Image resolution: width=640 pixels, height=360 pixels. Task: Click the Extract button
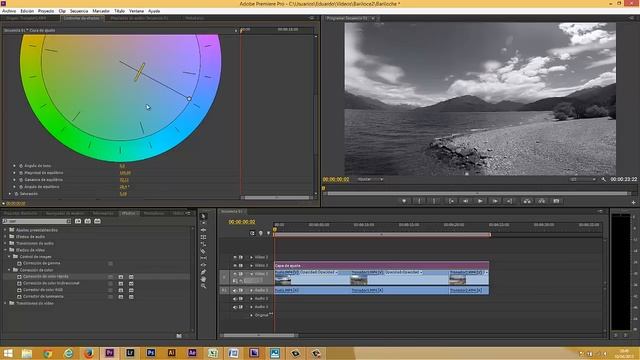coord(542,201)
